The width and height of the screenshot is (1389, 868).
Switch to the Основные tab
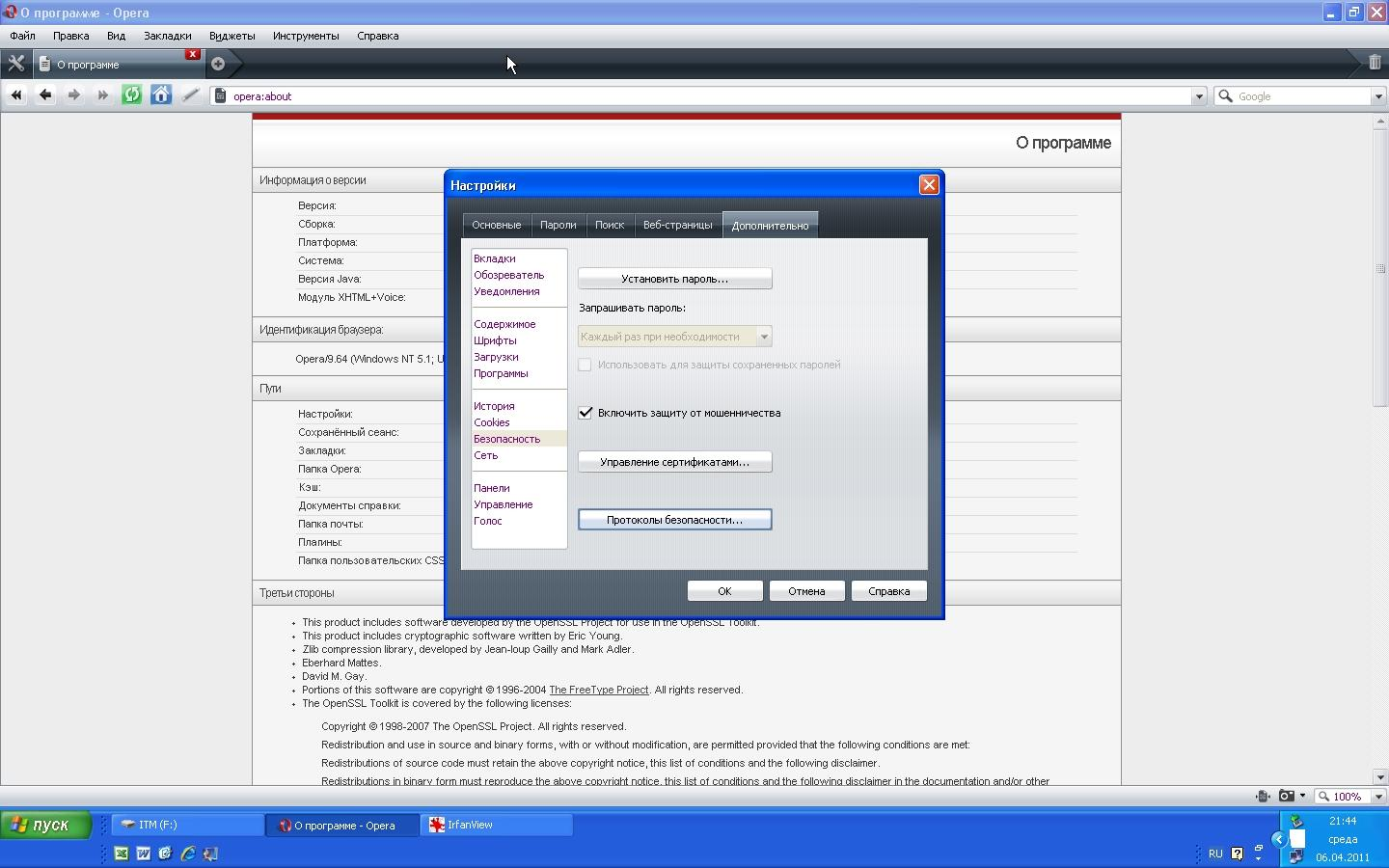point(497,225)
